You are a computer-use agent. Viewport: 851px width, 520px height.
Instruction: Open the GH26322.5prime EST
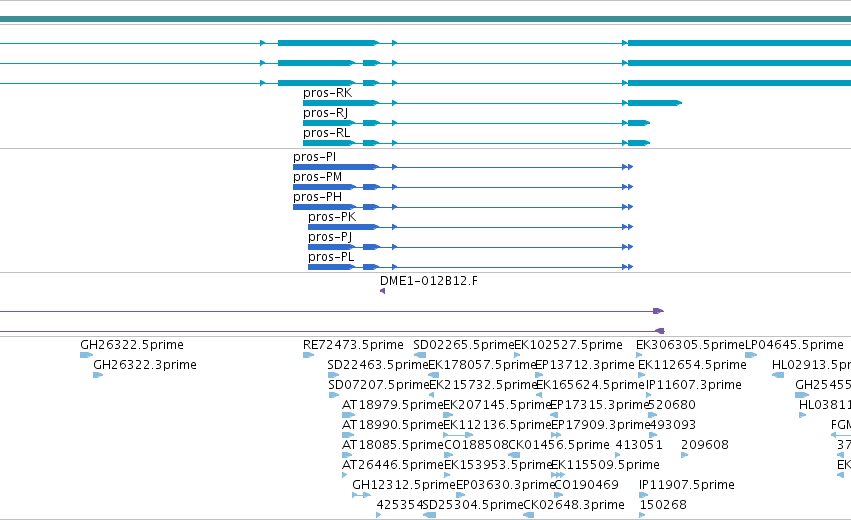coord(86,355)
